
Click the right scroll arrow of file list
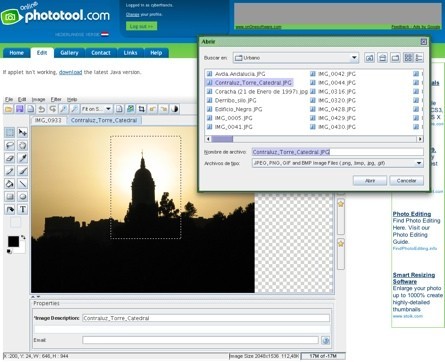point(420,139)
